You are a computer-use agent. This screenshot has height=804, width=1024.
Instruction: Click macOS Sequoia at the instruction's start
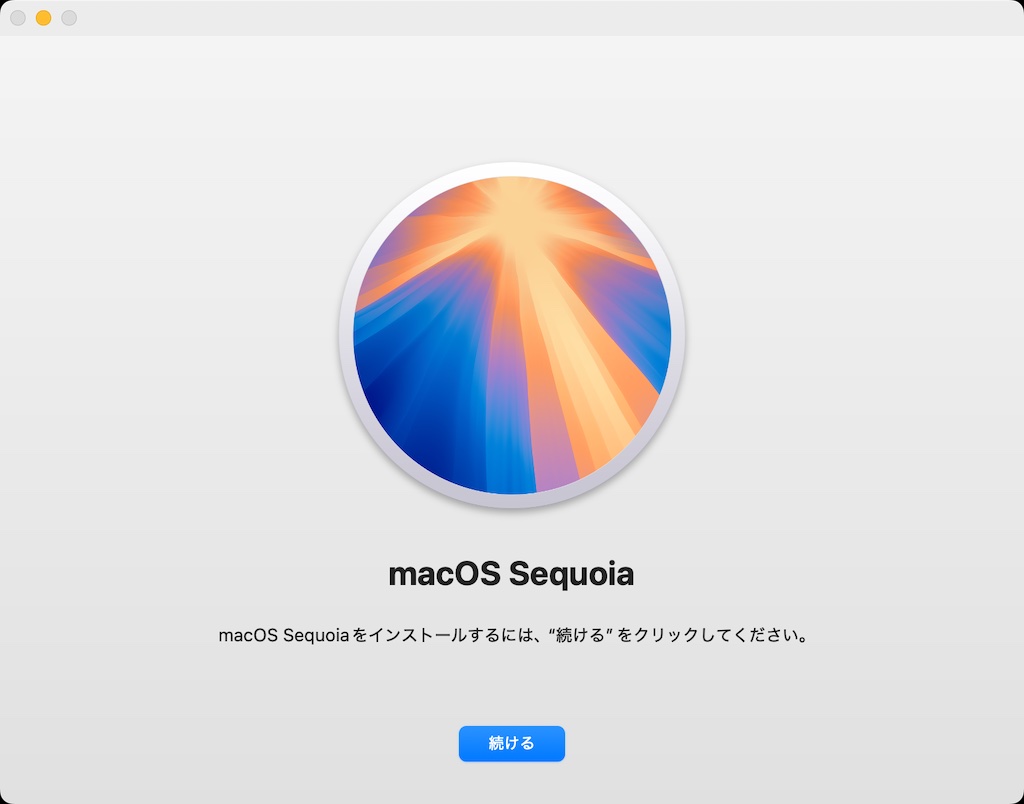(x=283, y=635)
